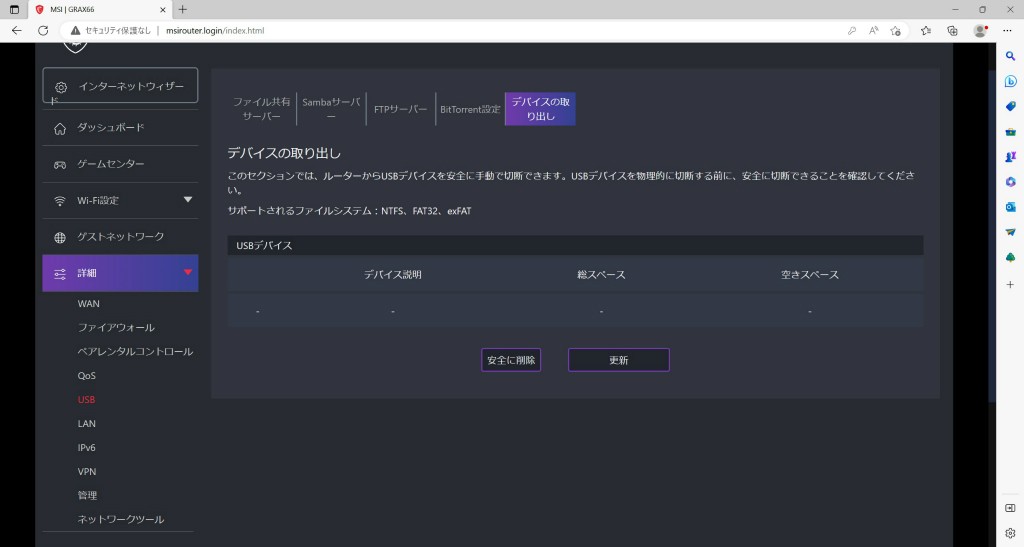Open the LAN submenu item
1024x547 pixels.
pyautogui.click(x=87, y=424)
